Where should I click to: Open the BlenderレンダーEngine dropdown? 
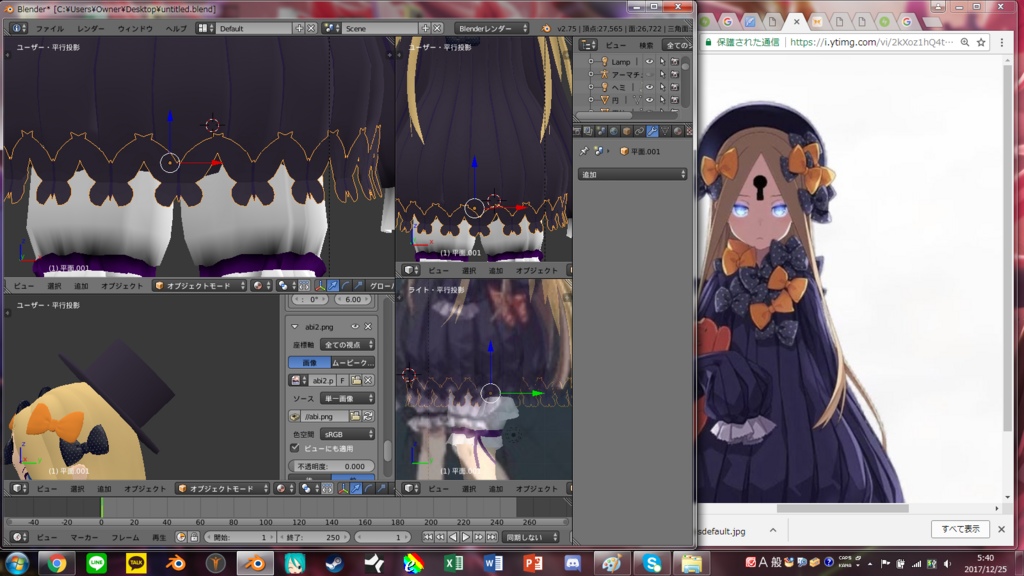[x=492, y=28]
